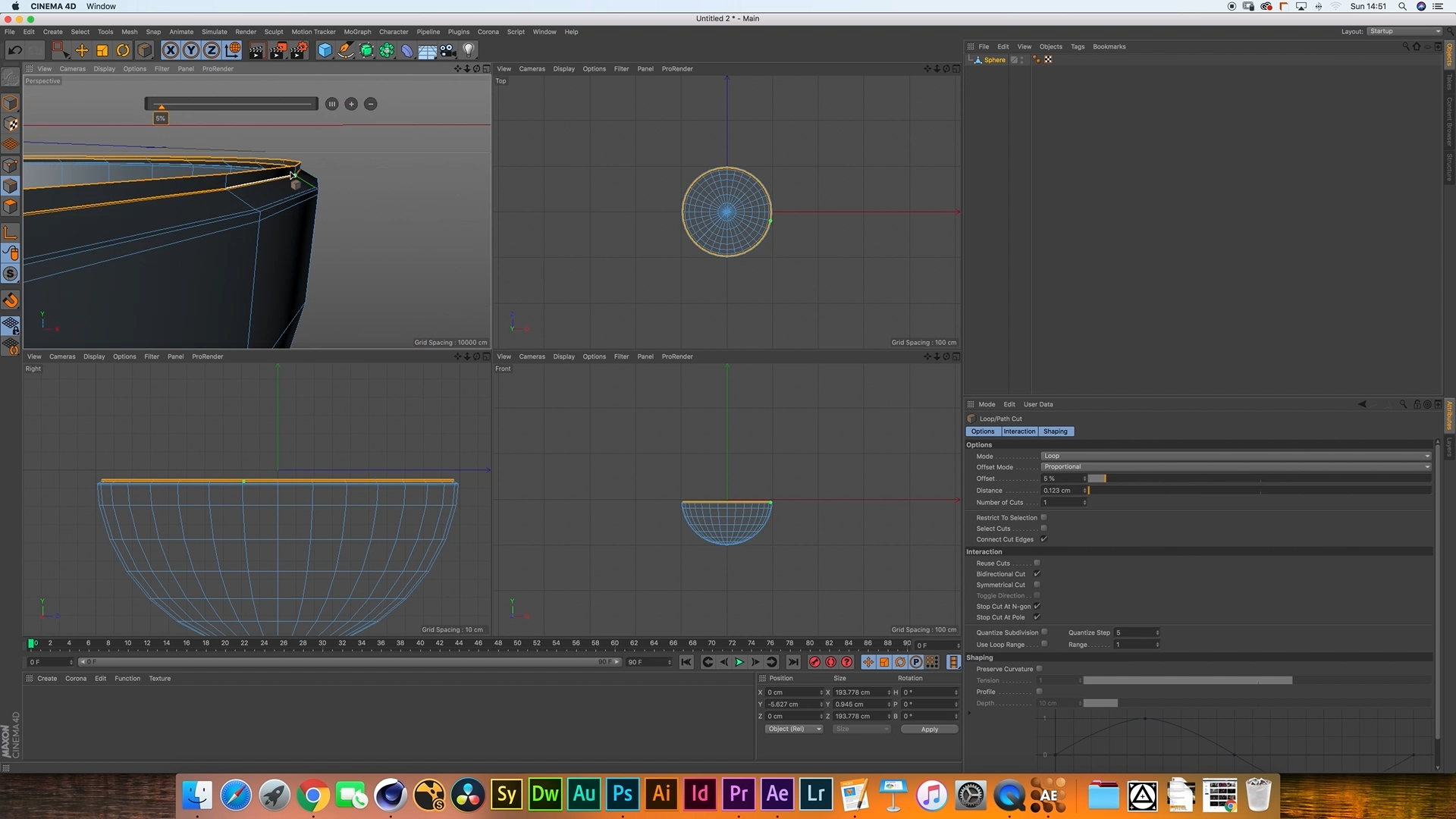1456x819 pixels.
Task: Open the MoGraph menu
Action: pyautogui.click(x=357, y=32)
